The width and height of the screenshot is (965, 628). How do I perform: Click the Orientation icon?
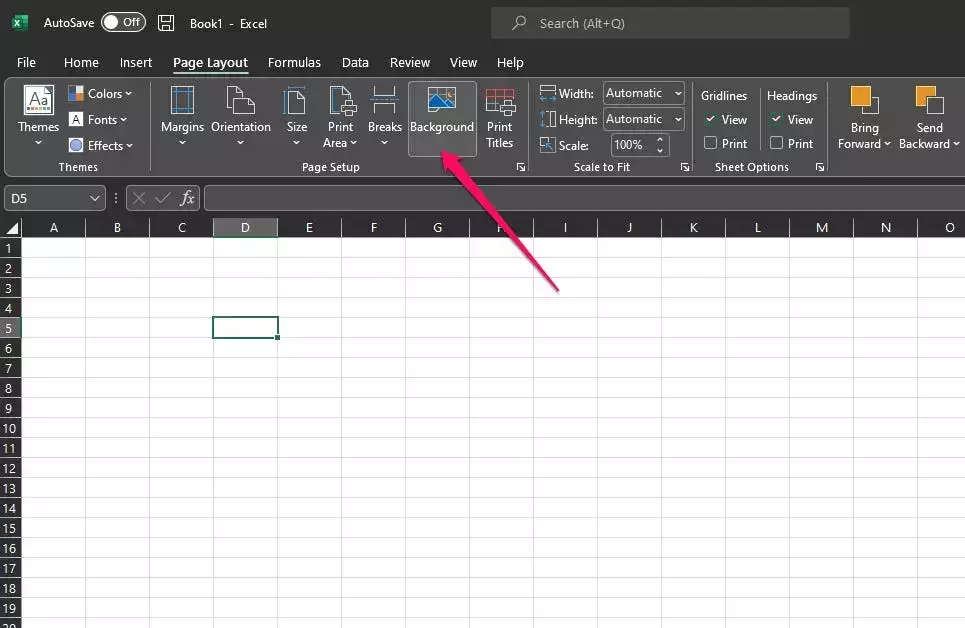[241, 100]
